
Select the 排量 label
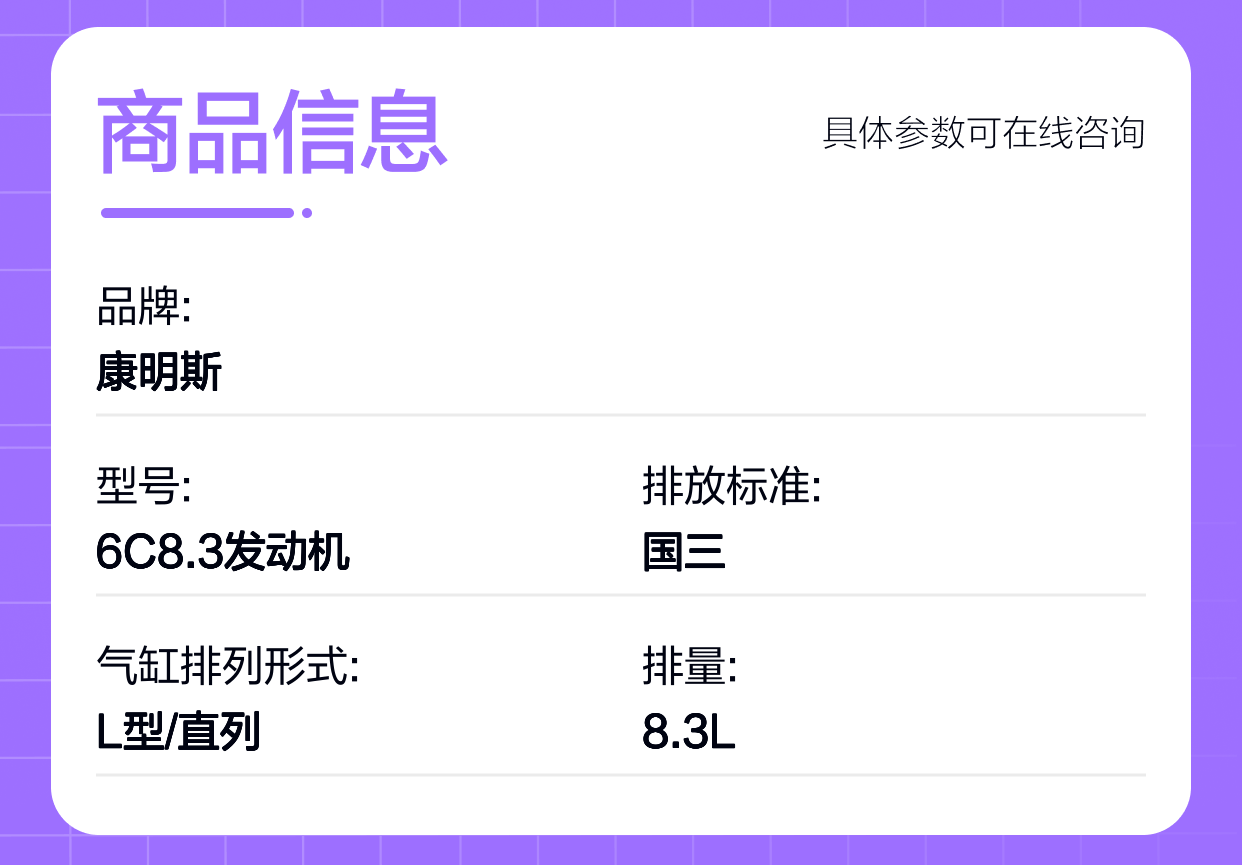pos(690,667)
